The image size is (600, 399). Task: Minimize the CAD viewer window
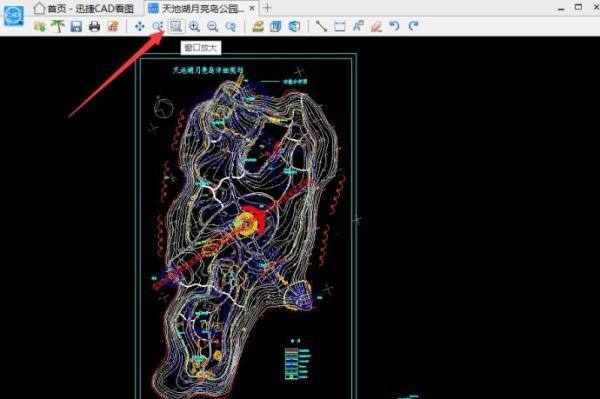(561, 8)
